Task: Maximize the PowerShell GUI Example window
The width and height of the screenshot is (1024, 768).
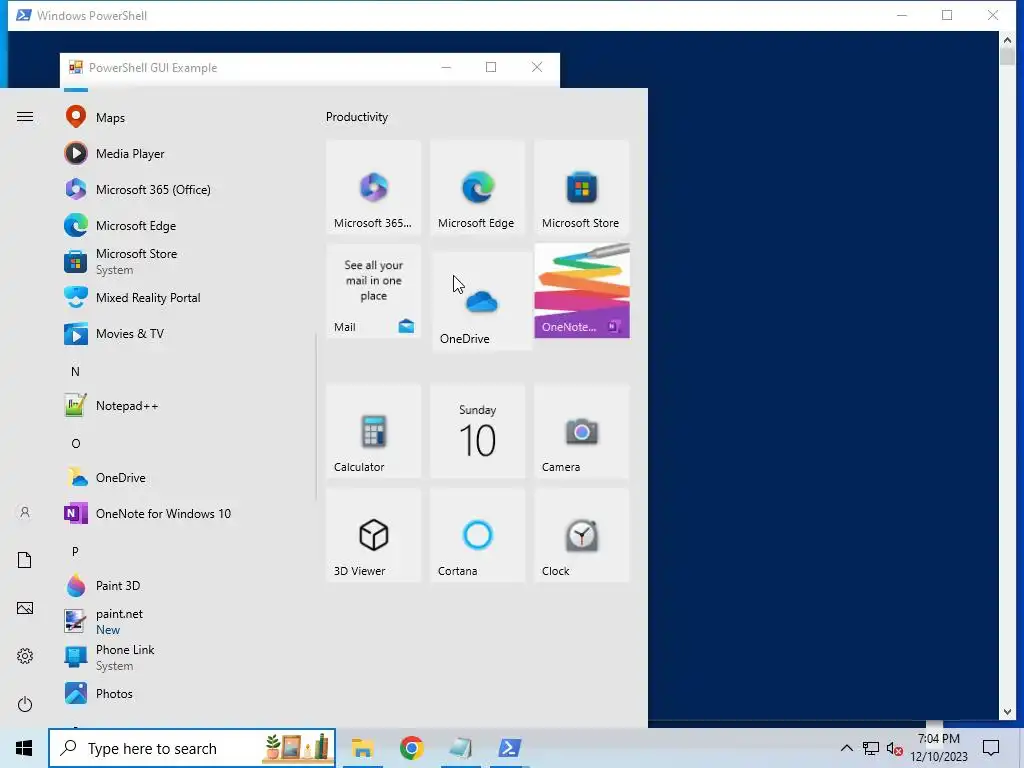Action: point(491,67)
